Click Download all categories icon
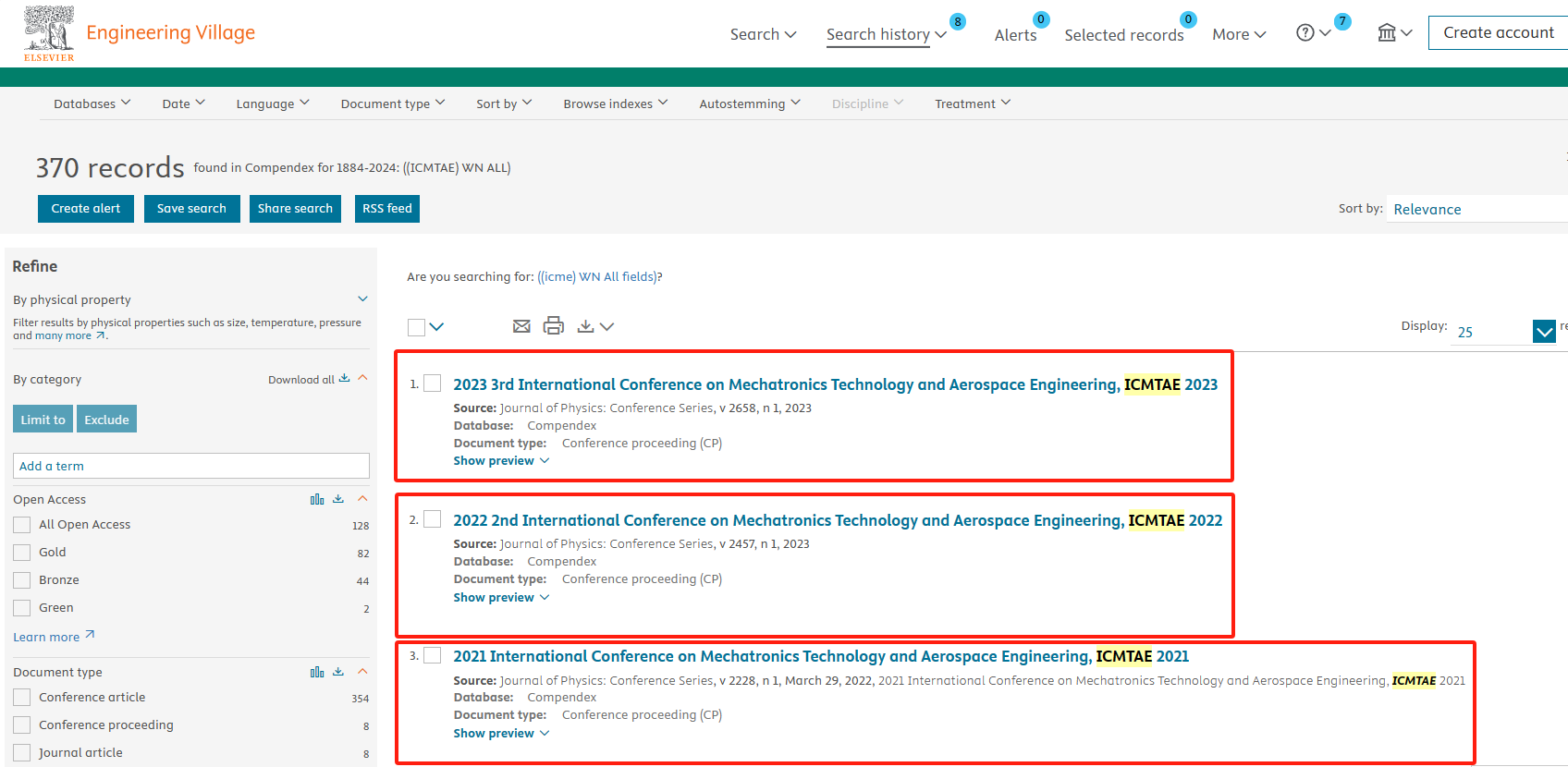Image resolution: width=1568 pixels, height=767 pixels. [x=344, y=379]
